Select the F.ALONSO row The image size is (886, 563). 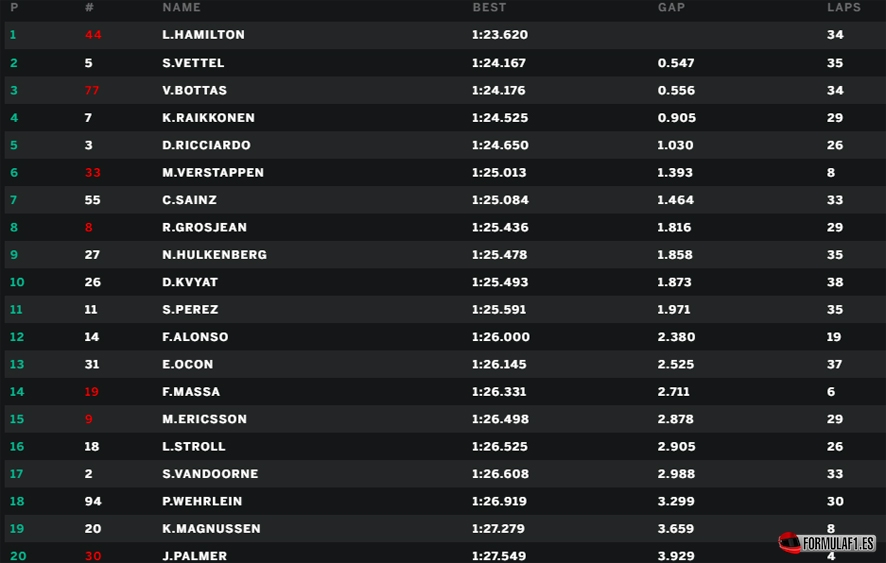click(x=443, y=337)
